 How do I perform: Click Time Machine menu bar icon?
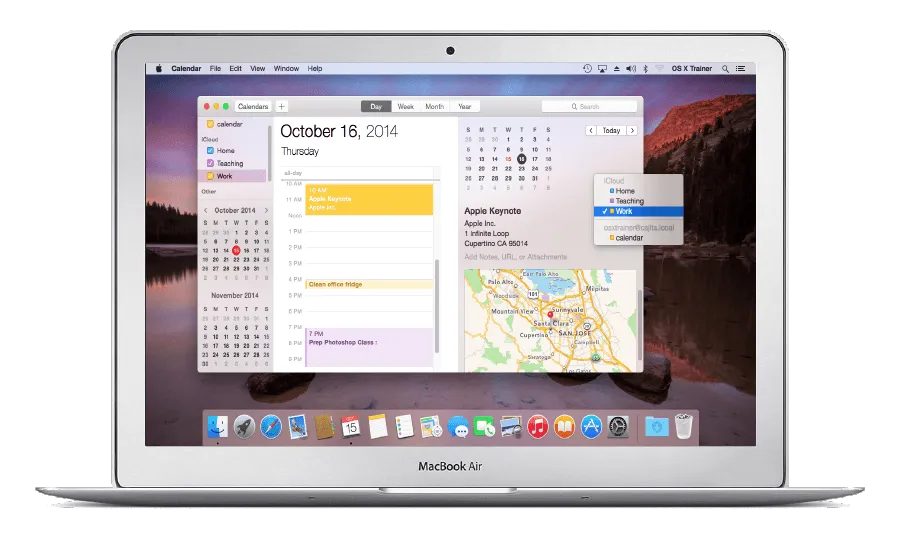point(588,68)
